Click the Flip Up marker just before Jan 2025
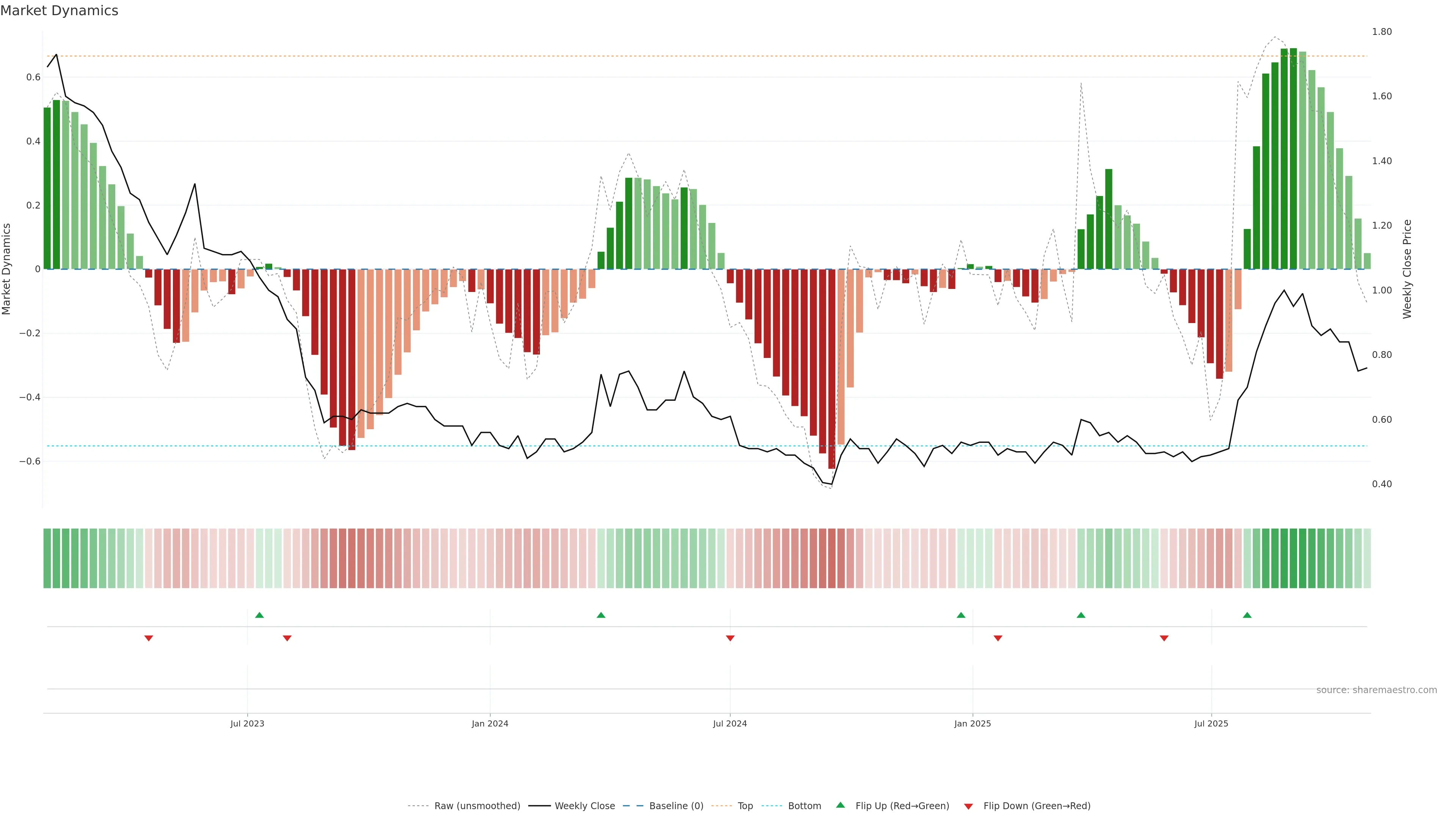This screenshot has width=1456, height=819. pos(961,615)
